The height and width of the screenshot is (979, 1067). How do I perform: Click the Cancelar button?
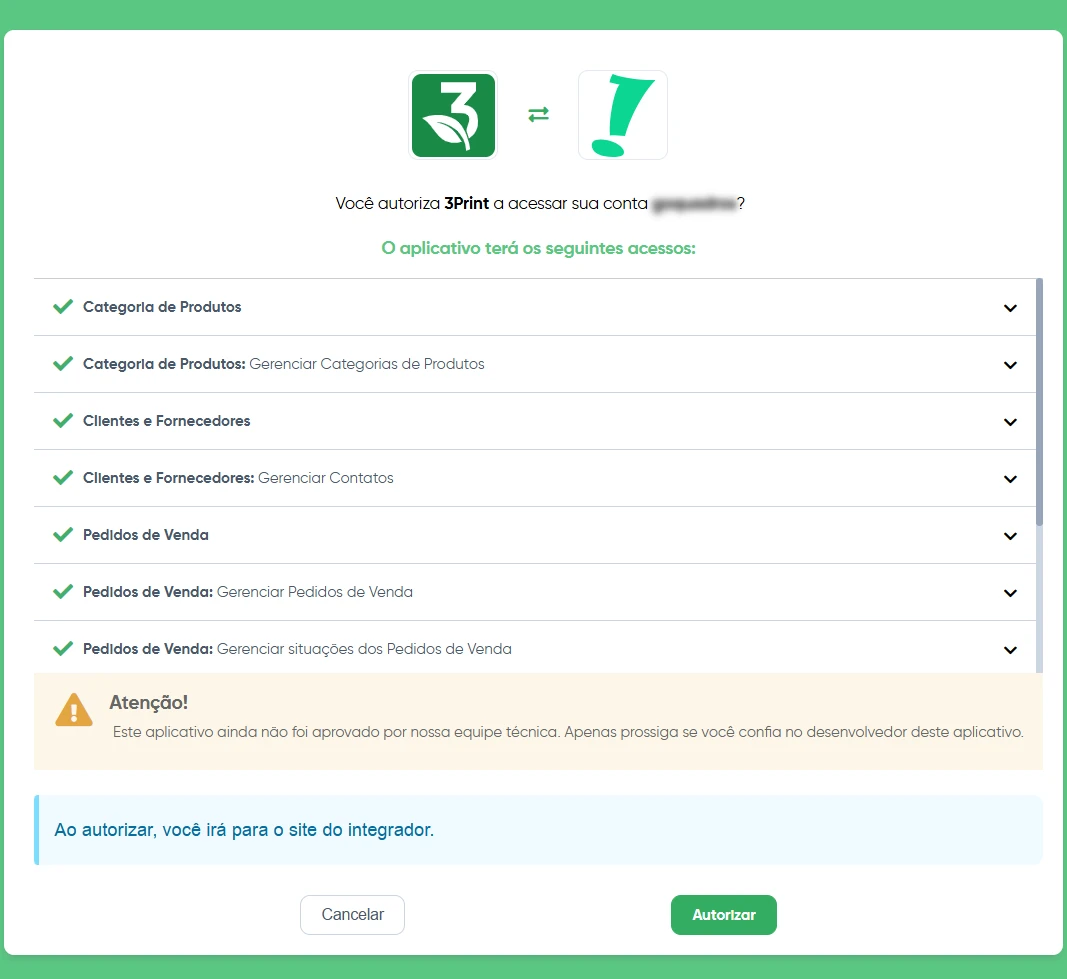(x=352, y=914)
